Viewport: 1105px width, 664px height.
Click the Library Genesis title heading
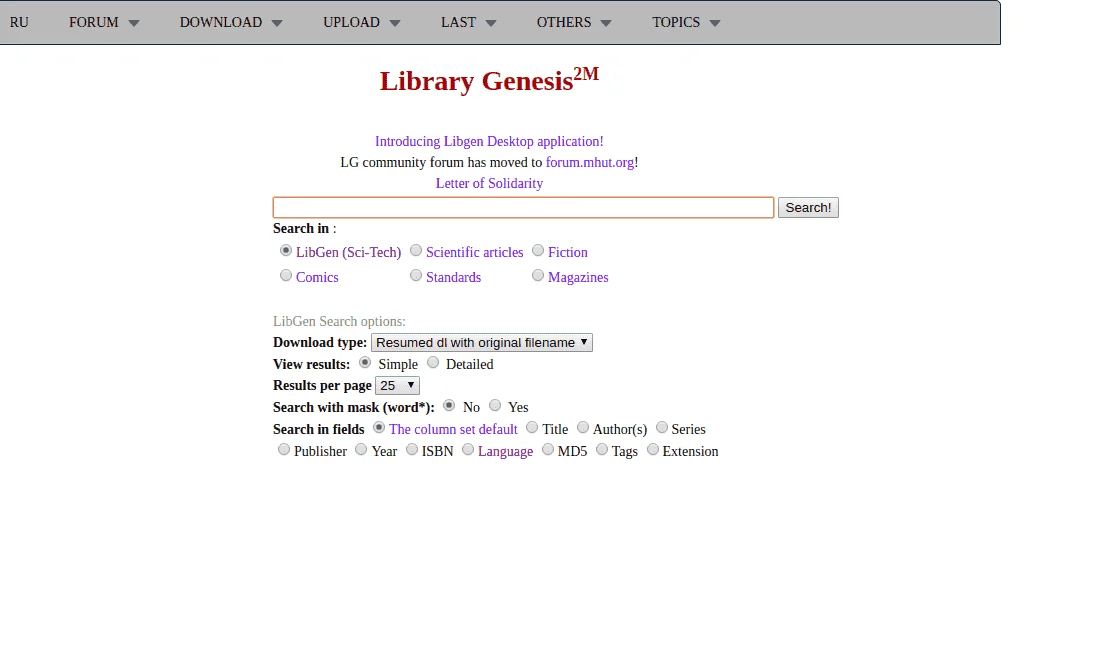(489, 80)
